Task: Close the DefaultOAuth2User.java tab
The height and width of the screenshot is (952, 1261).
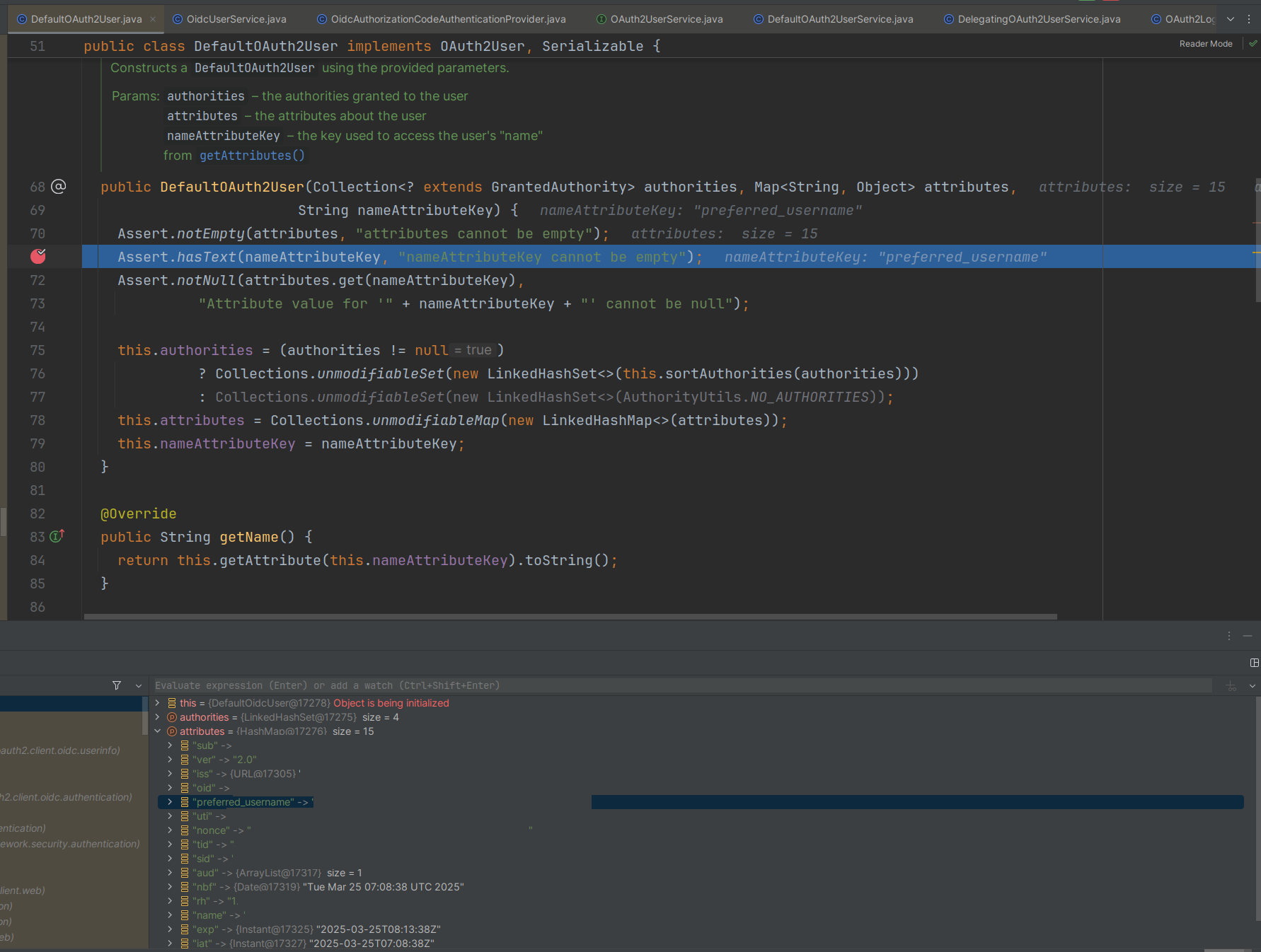Action: (153, 19)
